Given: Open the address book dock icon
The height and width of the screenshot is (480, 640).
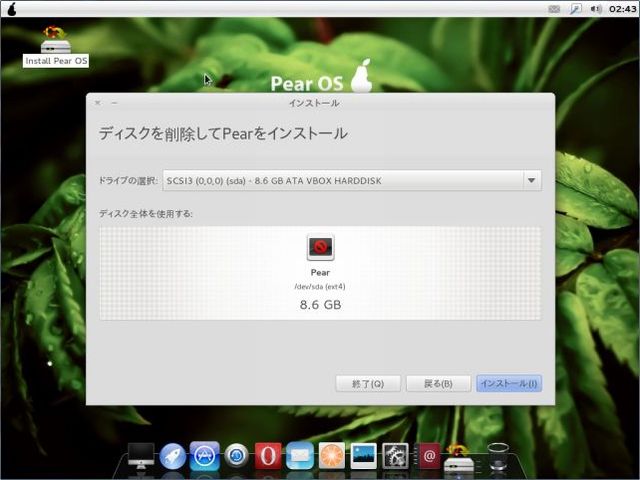Looking at the screenshot, I should click(429, 457).
